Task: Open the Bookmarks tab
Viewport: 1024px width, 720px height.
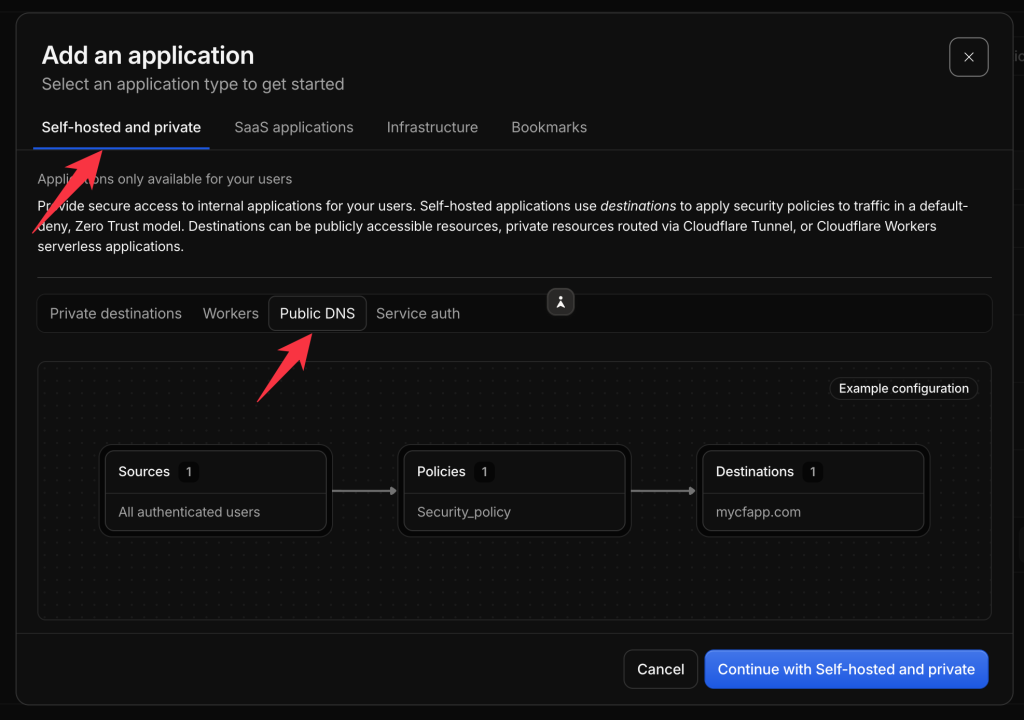Action: click(x=549, y=127)
